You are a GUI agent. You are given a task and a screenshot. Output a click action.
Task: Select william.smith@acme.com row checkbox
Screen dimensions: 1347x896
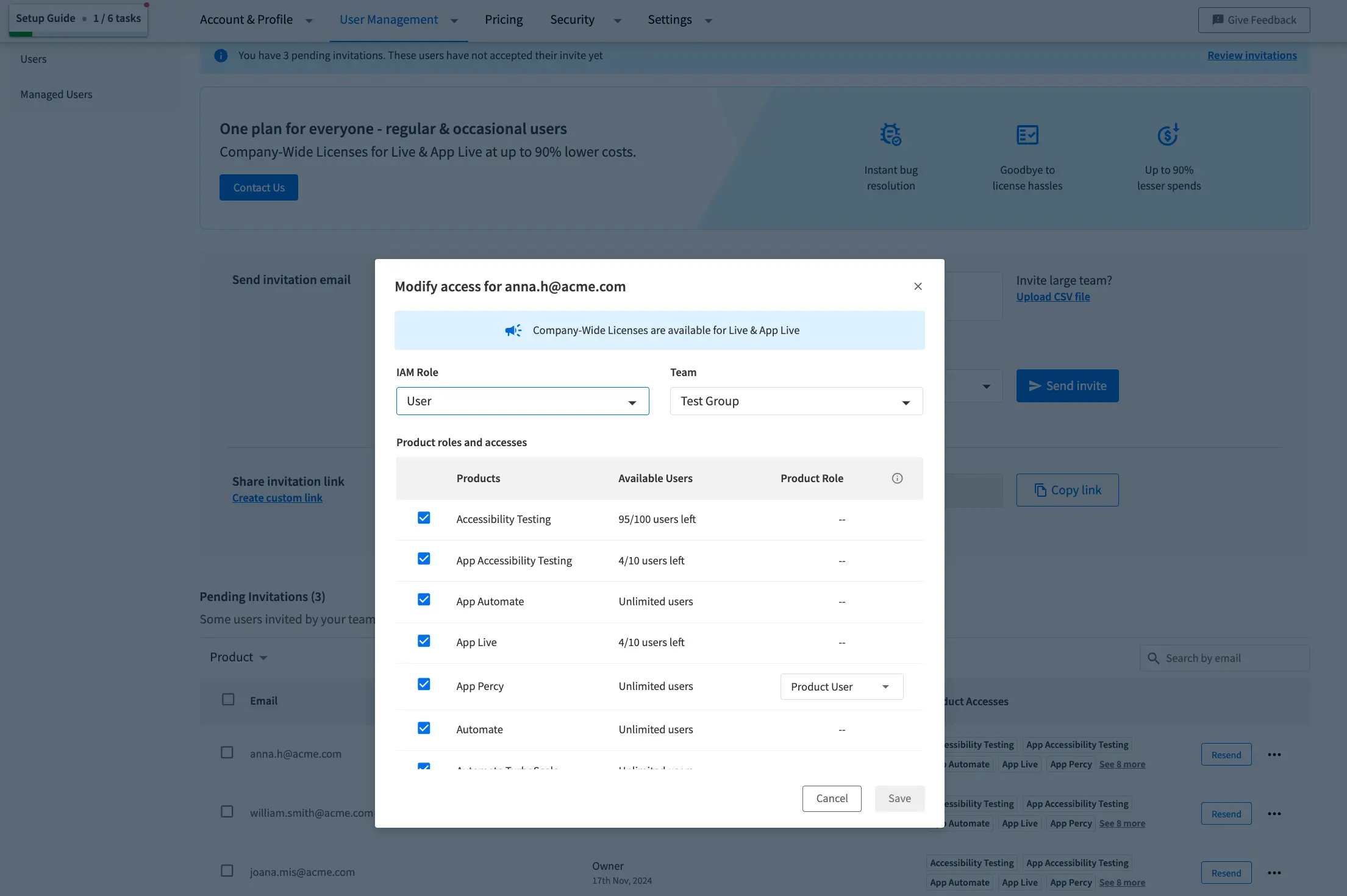(x=227, y=812)
